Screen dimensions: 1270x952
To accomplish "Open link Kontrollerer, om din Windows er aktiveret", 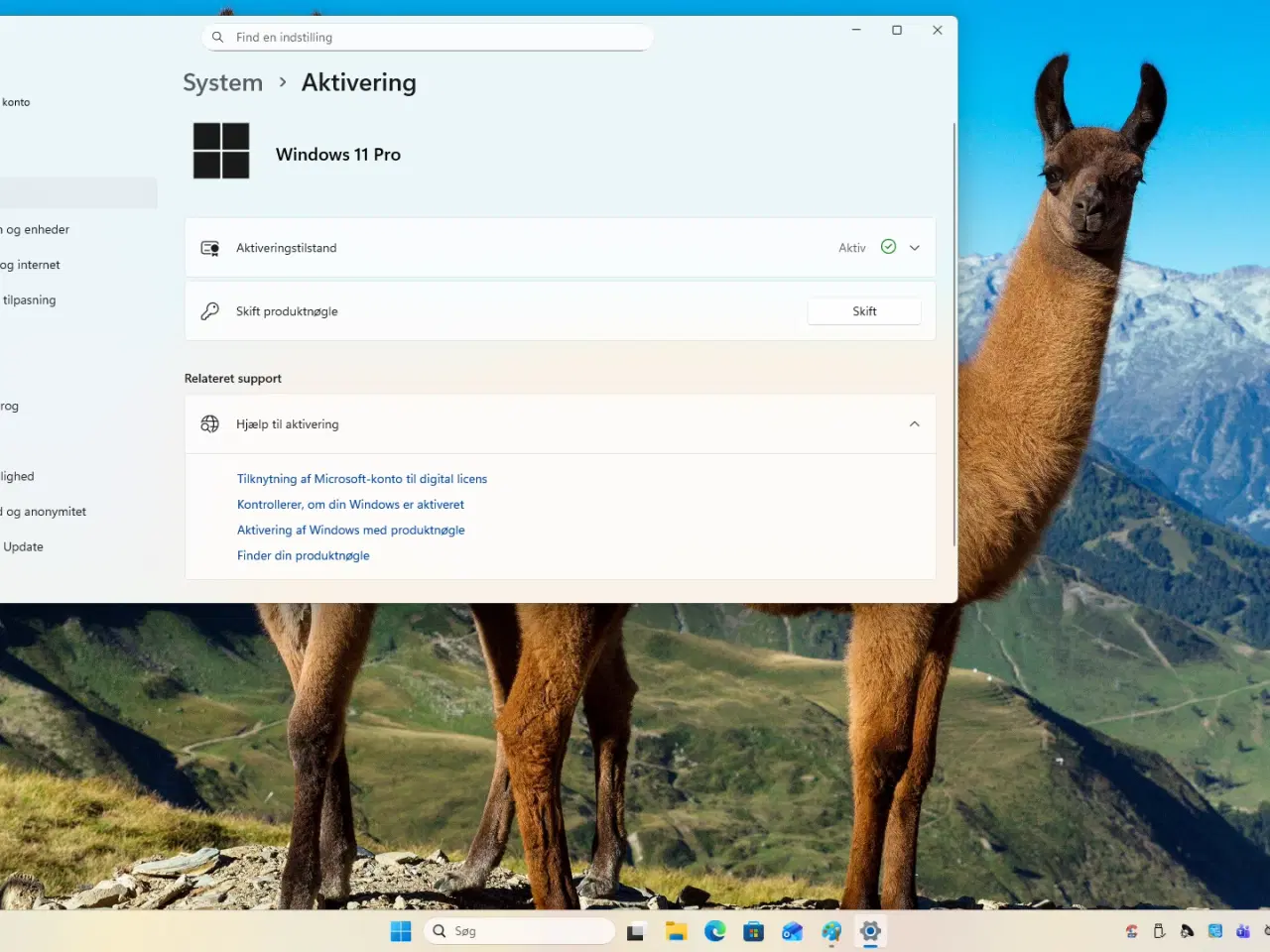I will [x=350, y=505].
